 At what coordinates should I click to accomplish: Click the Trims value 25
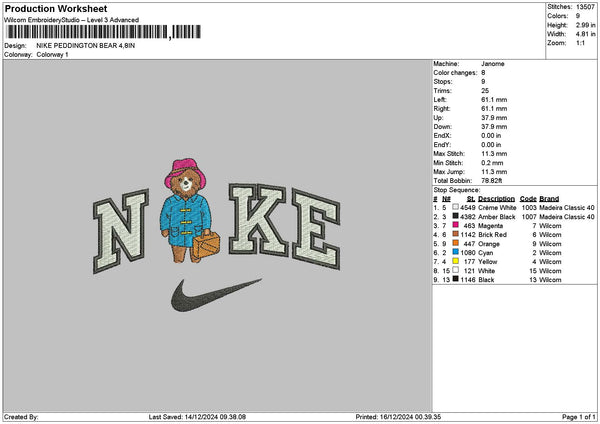[x=485, y=91]
